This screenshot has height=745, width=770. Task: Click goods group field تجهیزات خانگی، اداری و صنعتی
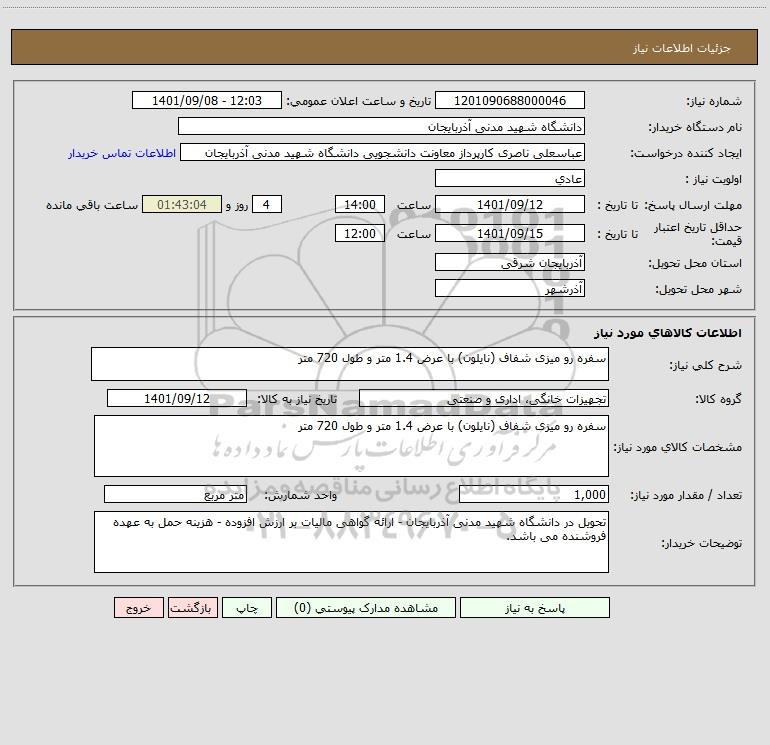point(484,398)
